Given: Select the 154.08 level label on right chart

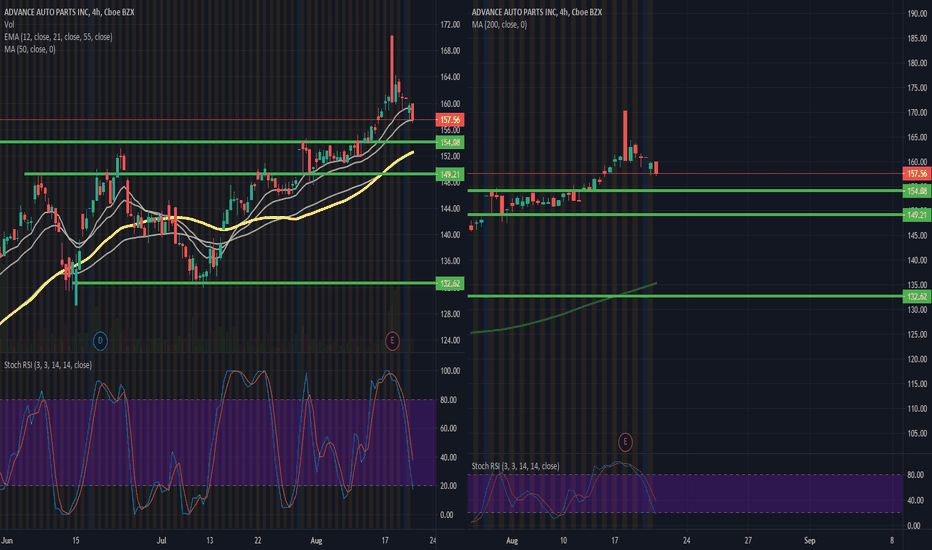Looking at the screenshot, I should tap(917, 191).
